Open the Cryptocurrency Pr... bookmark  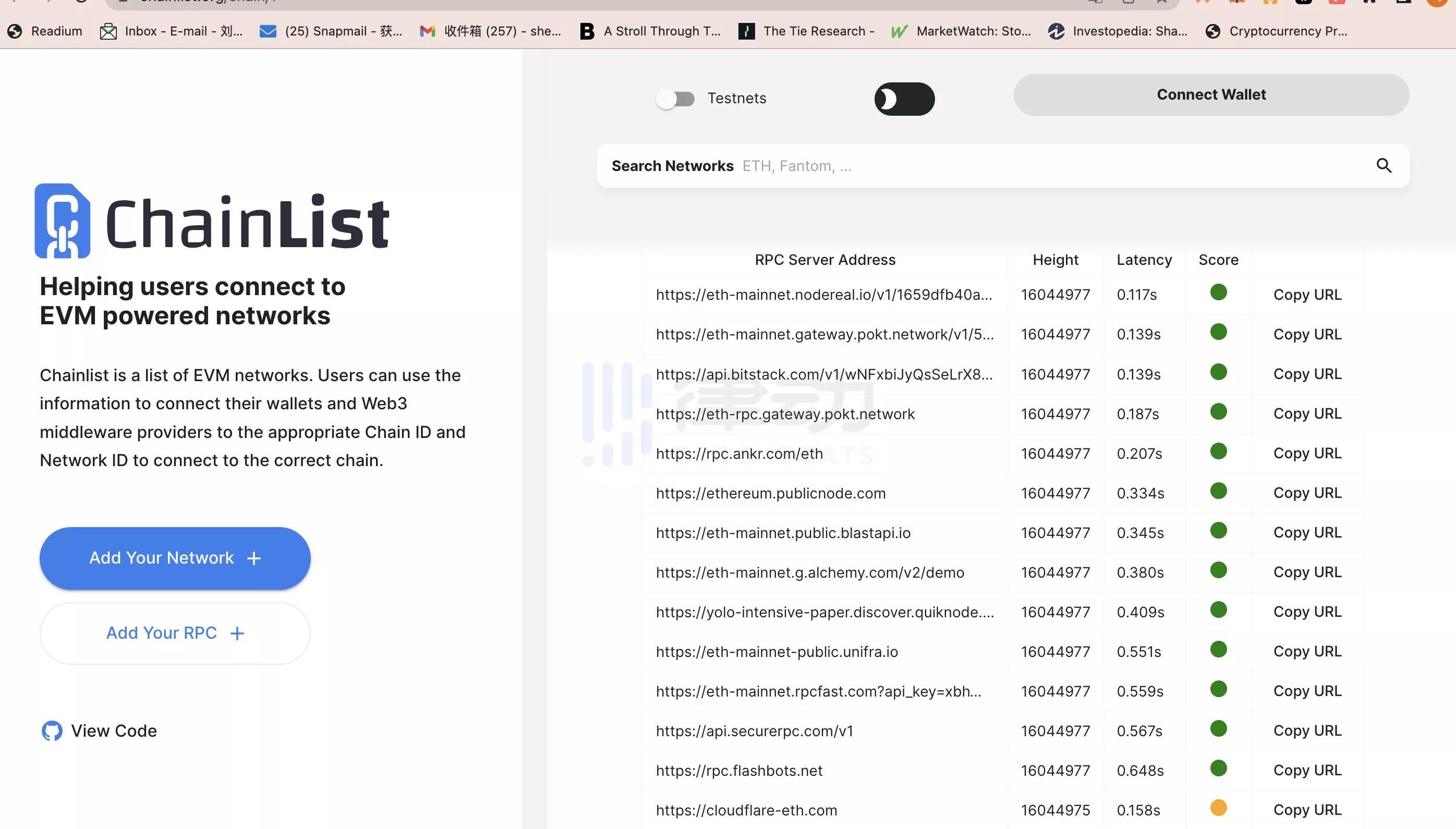[1277, 31]
